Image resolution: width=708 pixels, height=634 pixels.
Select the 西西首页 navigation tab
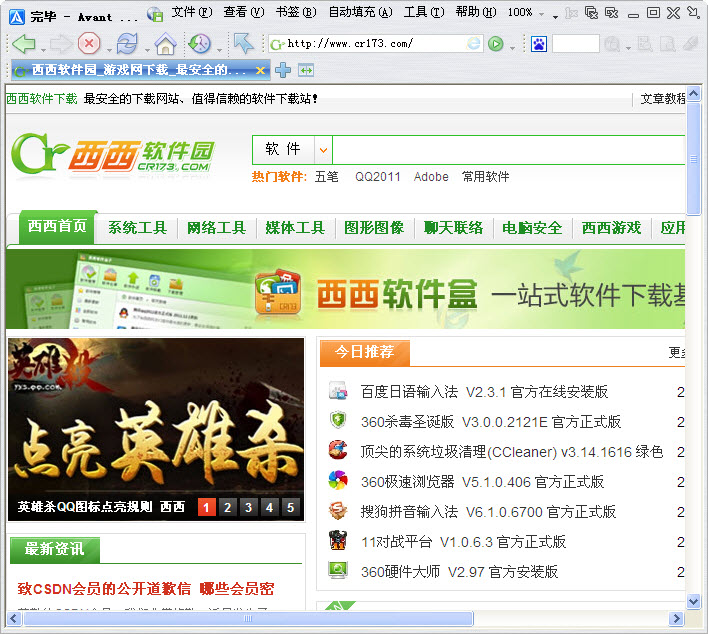click(57, 227)
